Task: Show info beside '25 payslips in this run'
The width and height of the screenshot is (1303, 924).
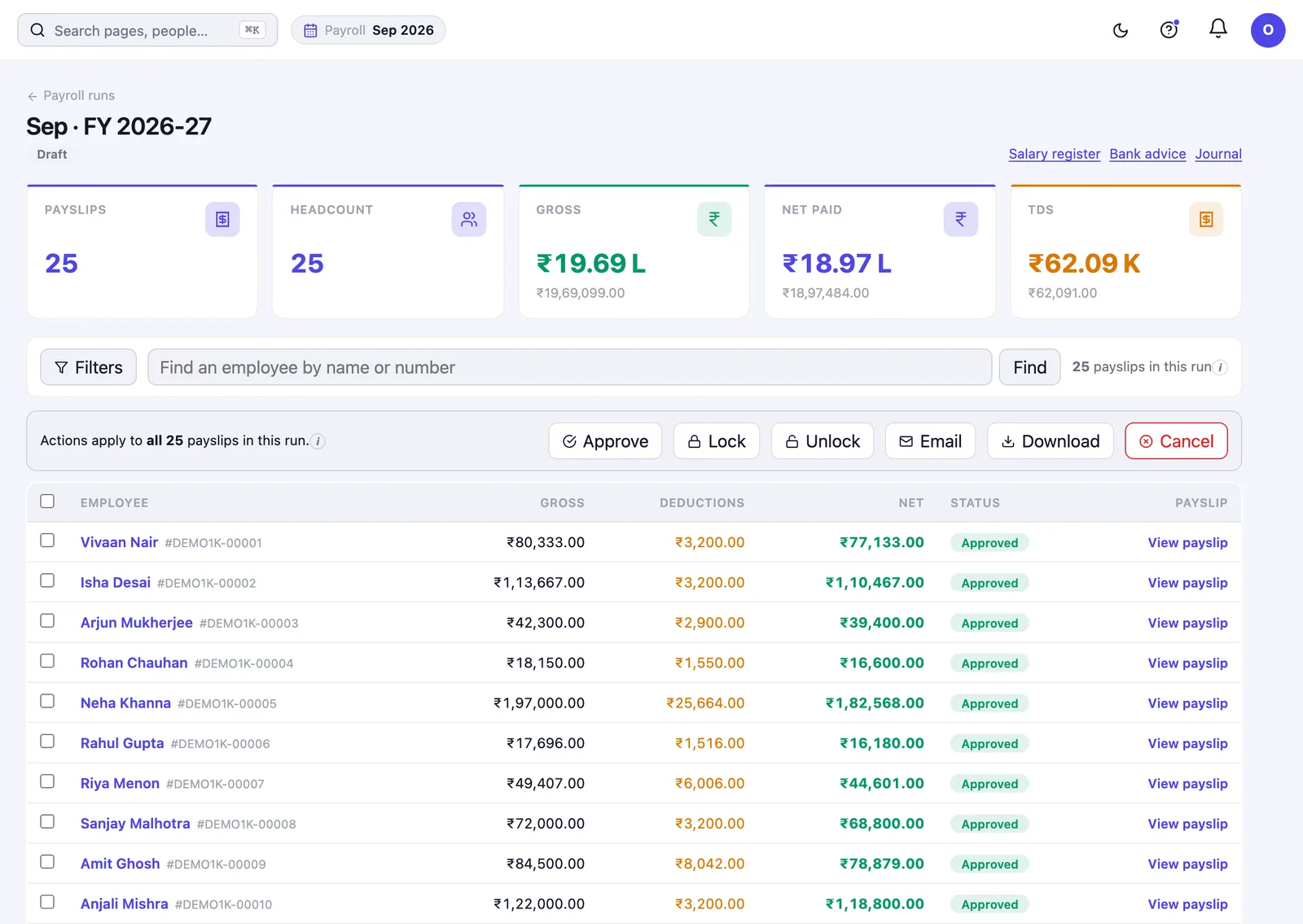Action: 1220,367
